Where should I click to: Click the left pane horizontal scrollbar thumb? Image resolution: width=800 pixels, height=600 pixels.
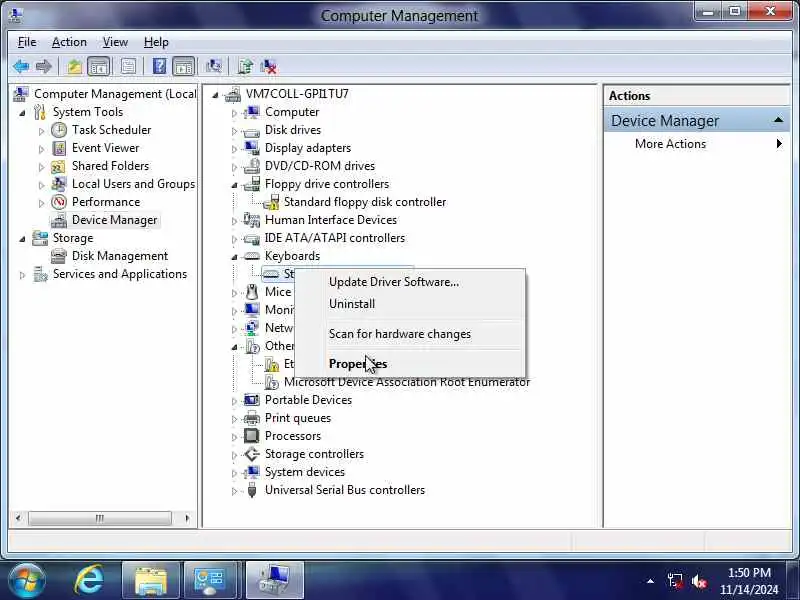[x=99, y=518]
